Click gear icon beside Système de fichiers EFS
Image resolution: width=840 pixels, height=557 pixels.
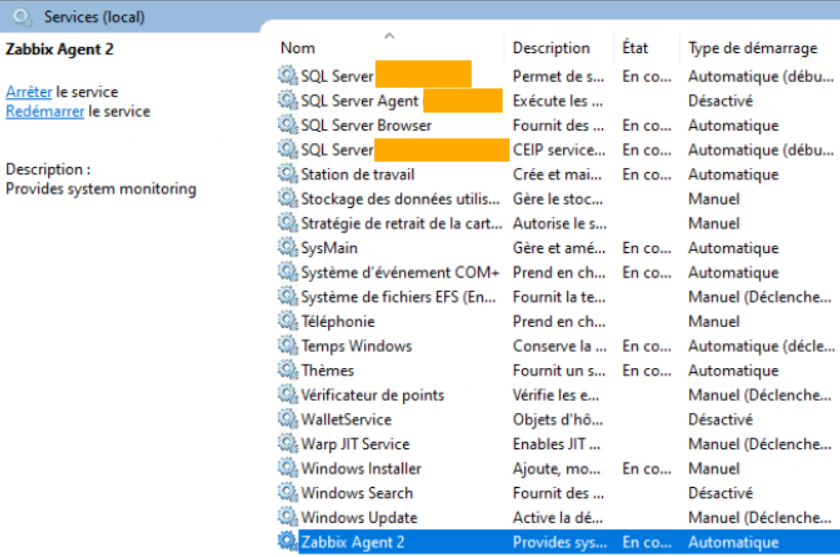pos(288,297)
